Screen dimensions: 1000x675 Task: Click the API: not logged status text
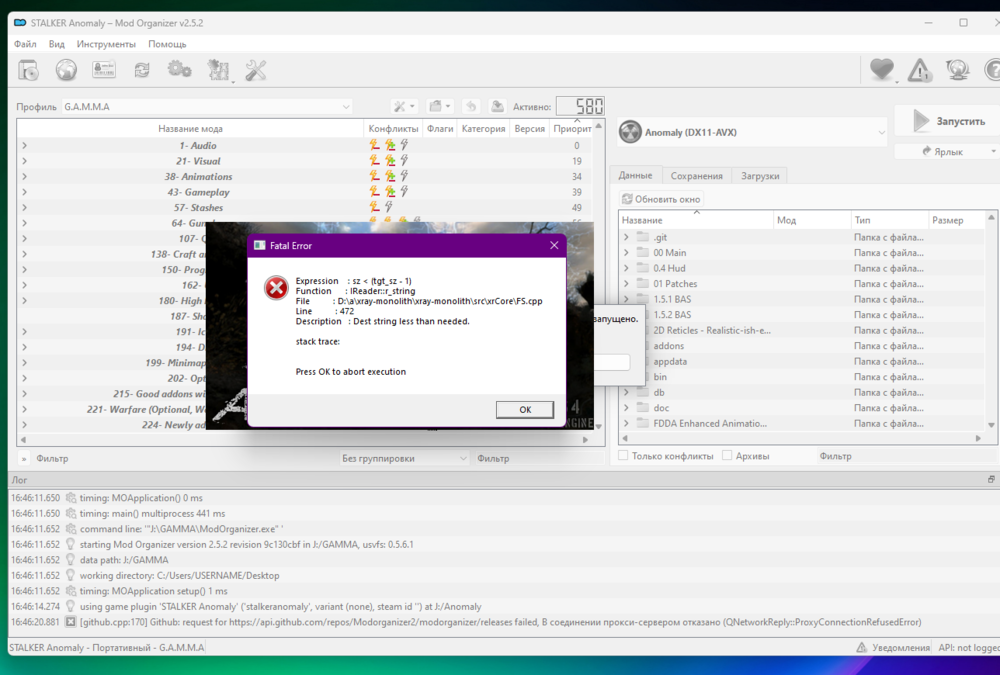pyautogui.click(x=968, y=647)
